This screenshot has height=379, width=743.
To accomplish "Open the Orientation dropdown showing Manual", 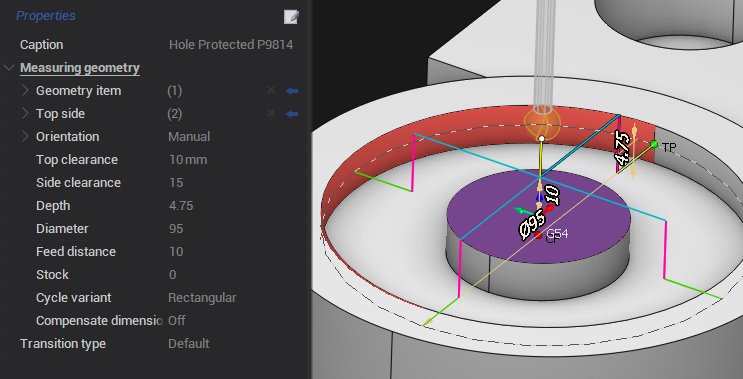I will click(189, 136).
